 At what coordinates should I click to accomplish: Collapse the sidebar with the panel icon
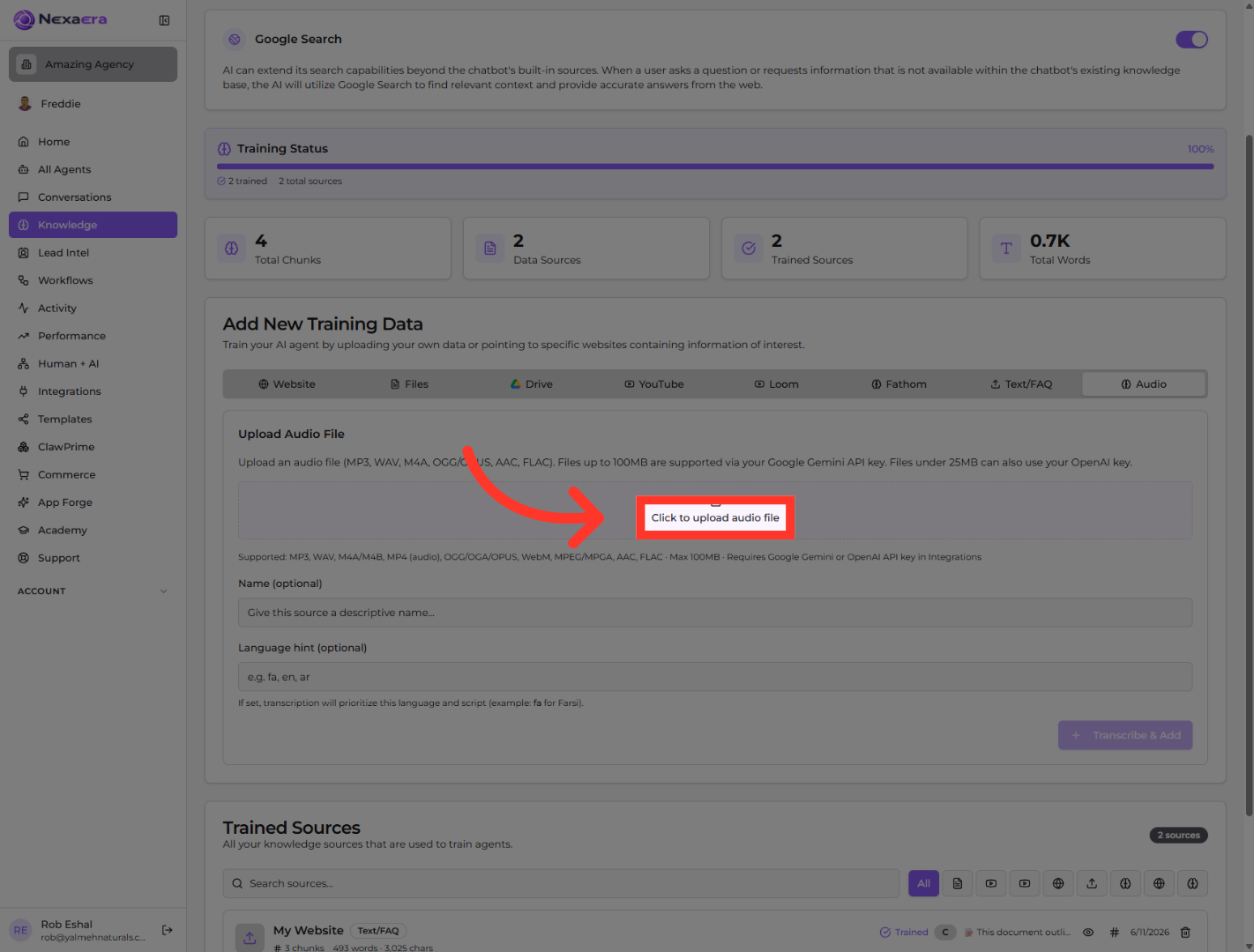pos(164,20)
